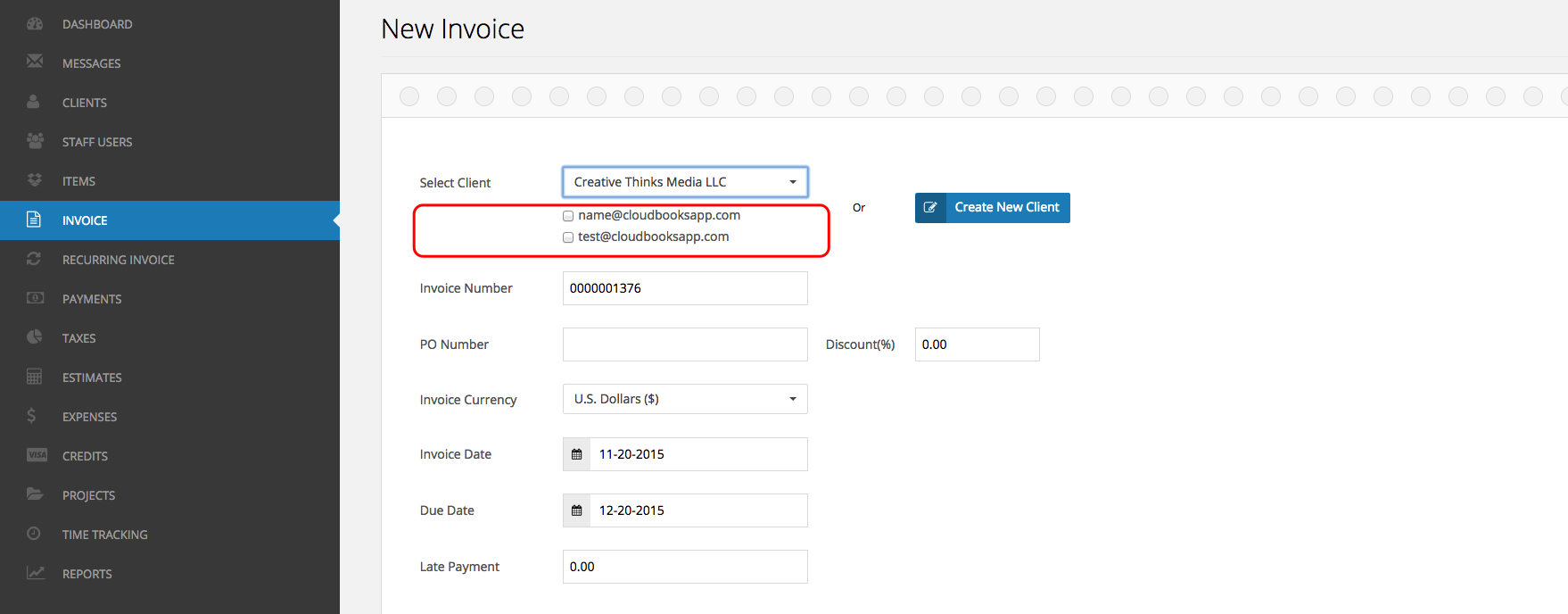This screenshot has width=1568, height=614.
Task: Click the Invoice Number input field
Action: point(685,288)
